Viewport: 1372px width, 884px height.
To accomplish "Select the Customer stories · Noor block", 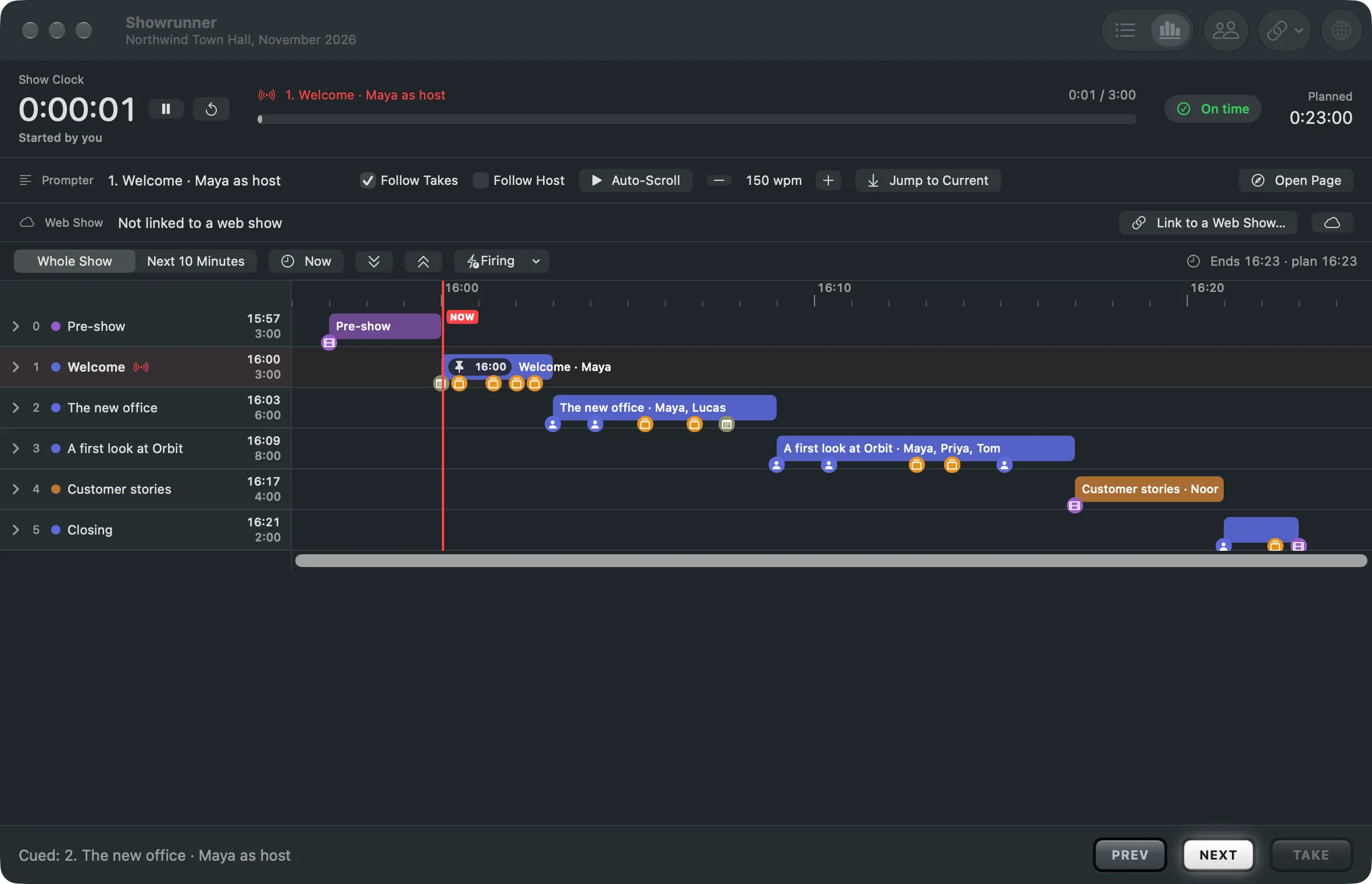I will coord(1149,489).
